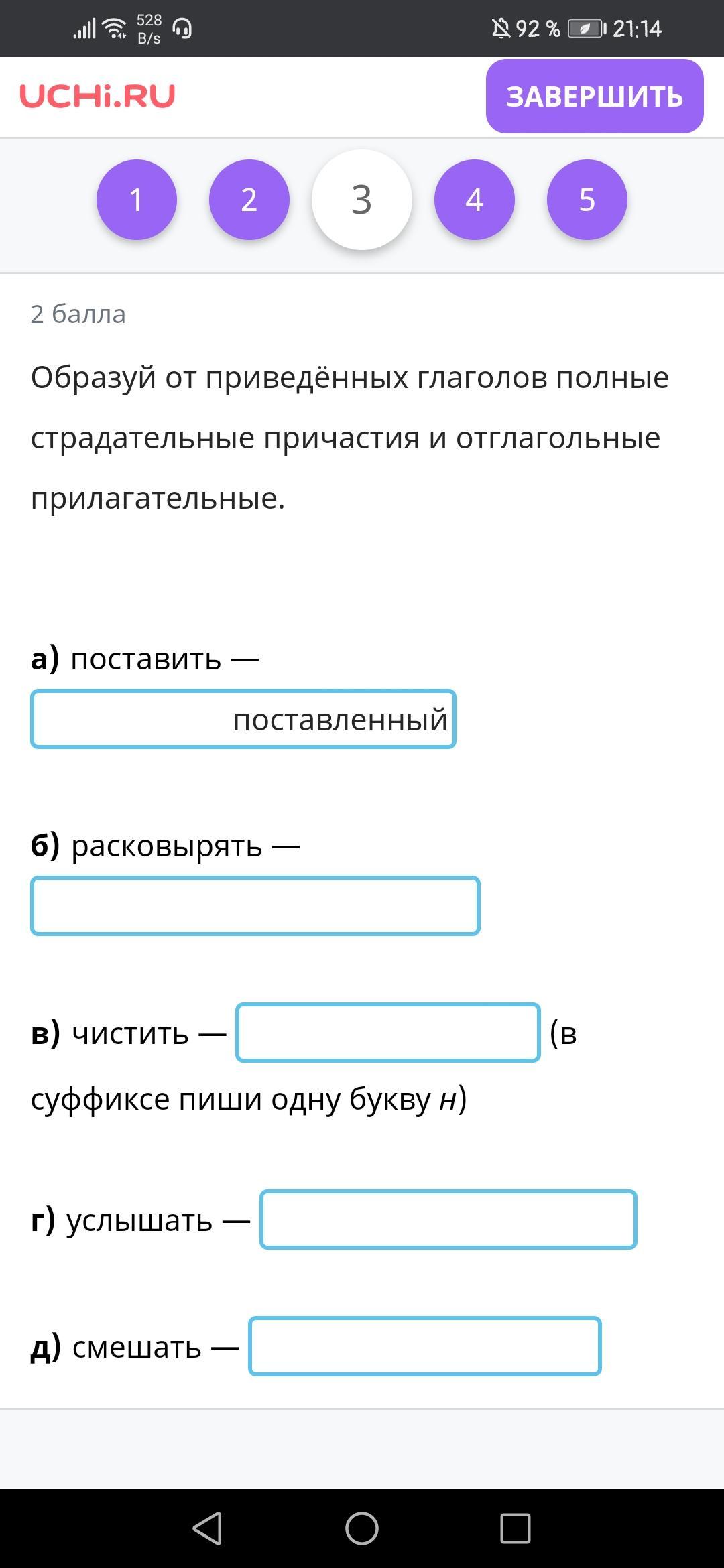Click the ЗАВЕРШИТЬ button
The width and height of the screenshot is (724, 1568).
click(595, 96)
